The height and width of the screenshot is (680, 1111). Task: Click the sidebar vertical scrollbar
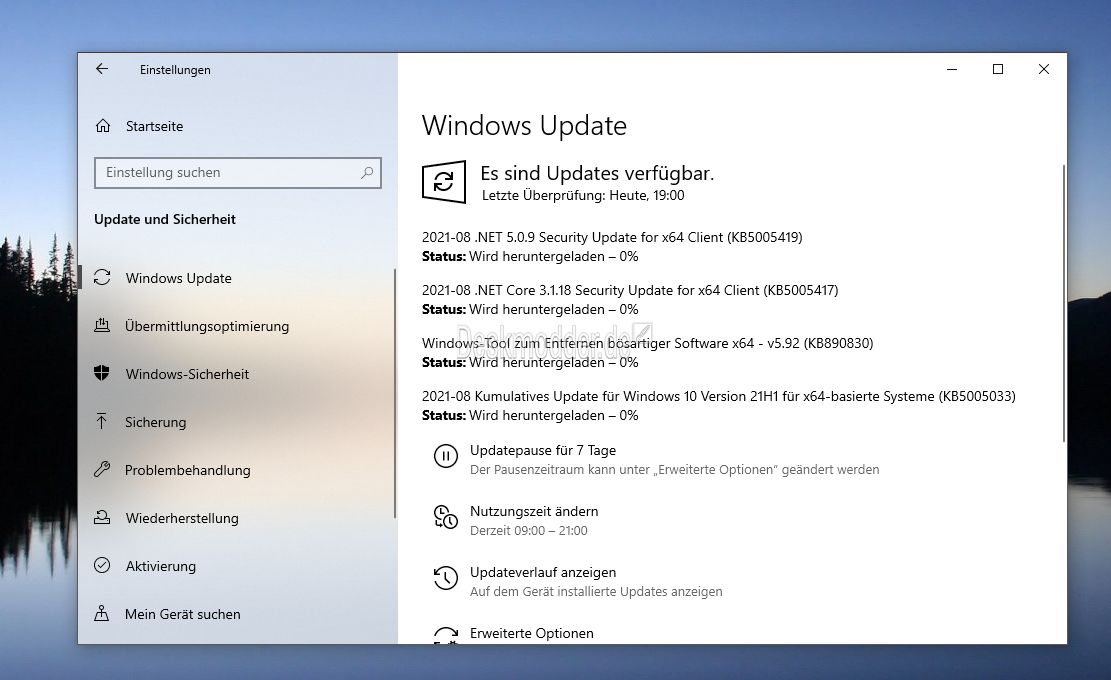coord(395,393)
